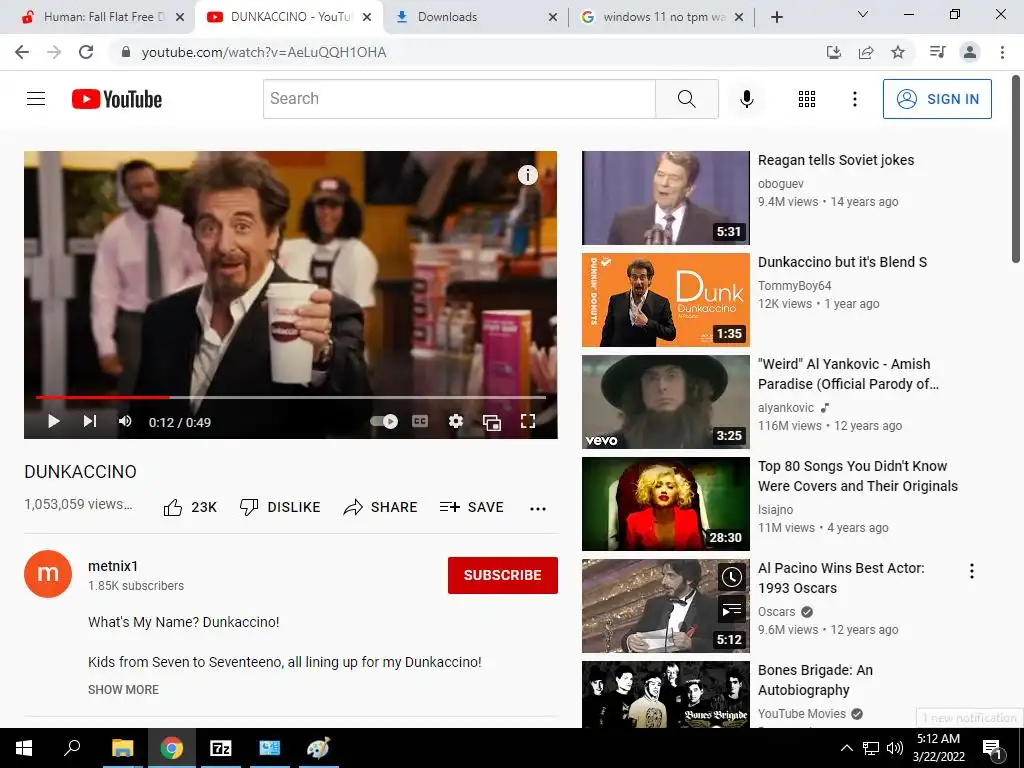Open options for Al Pacino Oscars video

(x=972, y=571)
